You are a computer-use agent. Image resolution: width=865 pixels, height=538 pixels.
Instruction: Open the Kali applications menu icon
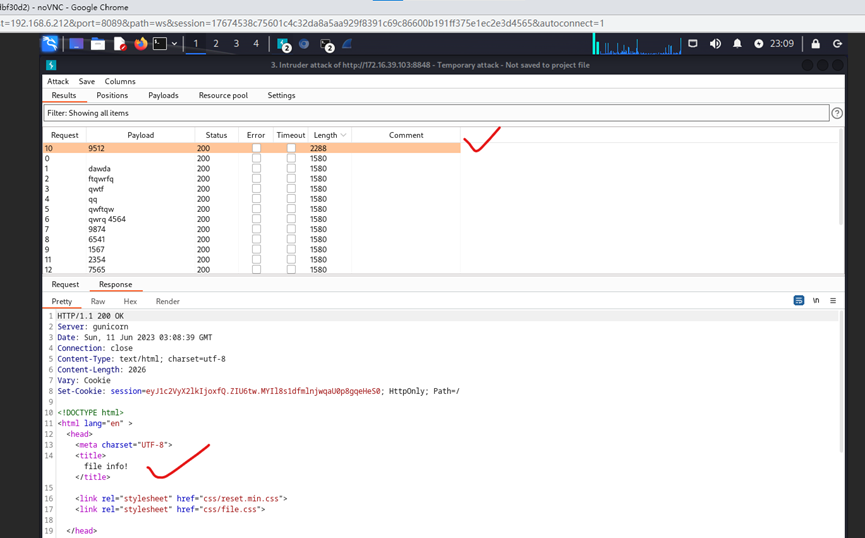point(50,44)
